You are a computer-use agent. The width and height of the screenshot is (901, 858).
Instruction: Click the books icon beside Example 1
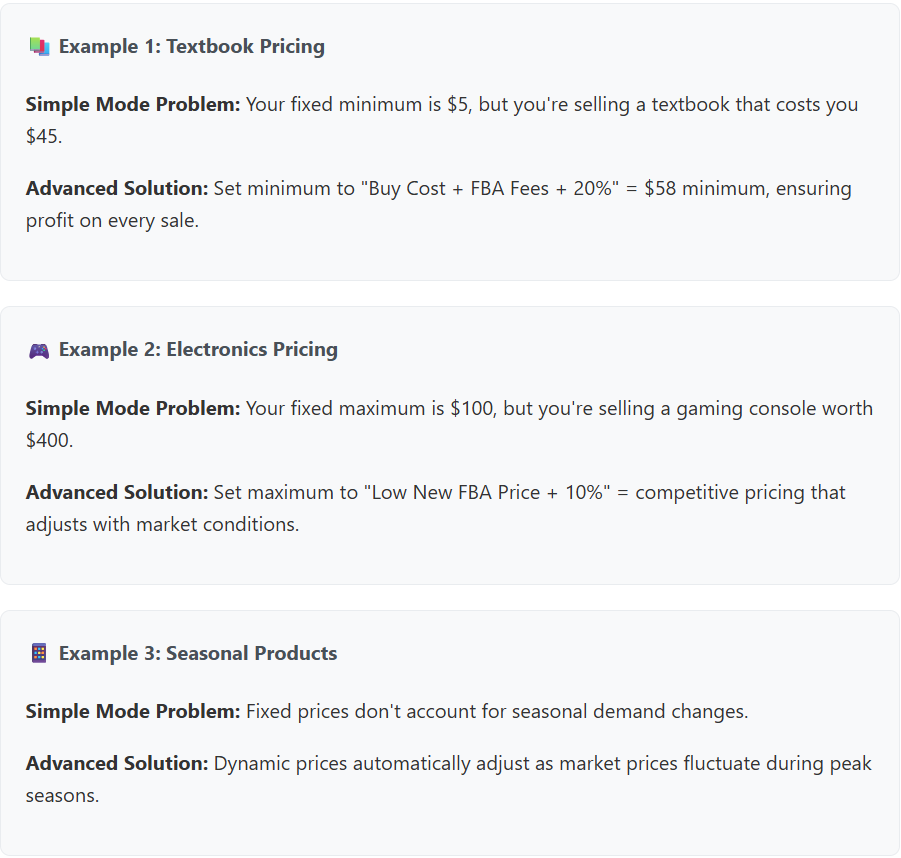pos(39,47)
